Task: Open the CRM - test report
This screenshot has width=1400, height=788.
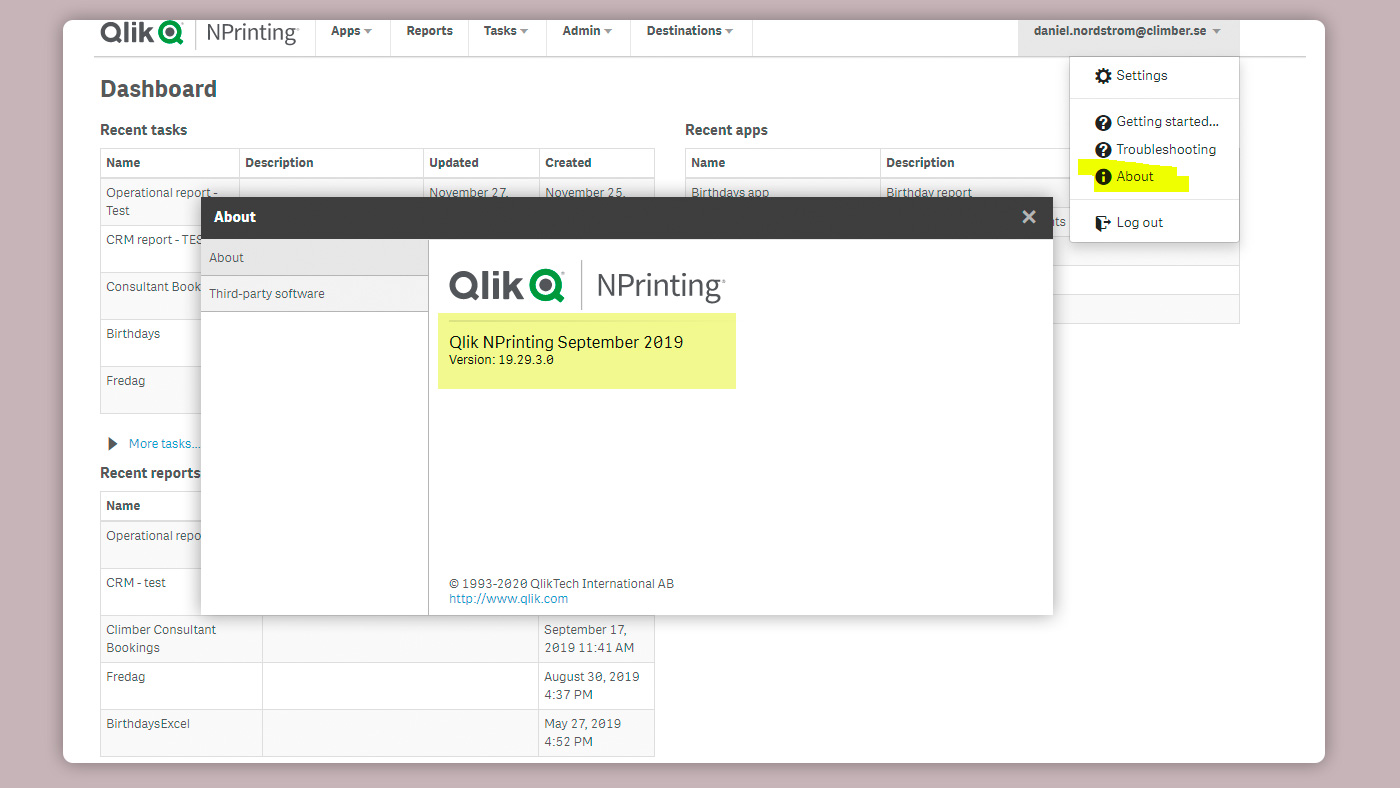Action: coord(136,583)
